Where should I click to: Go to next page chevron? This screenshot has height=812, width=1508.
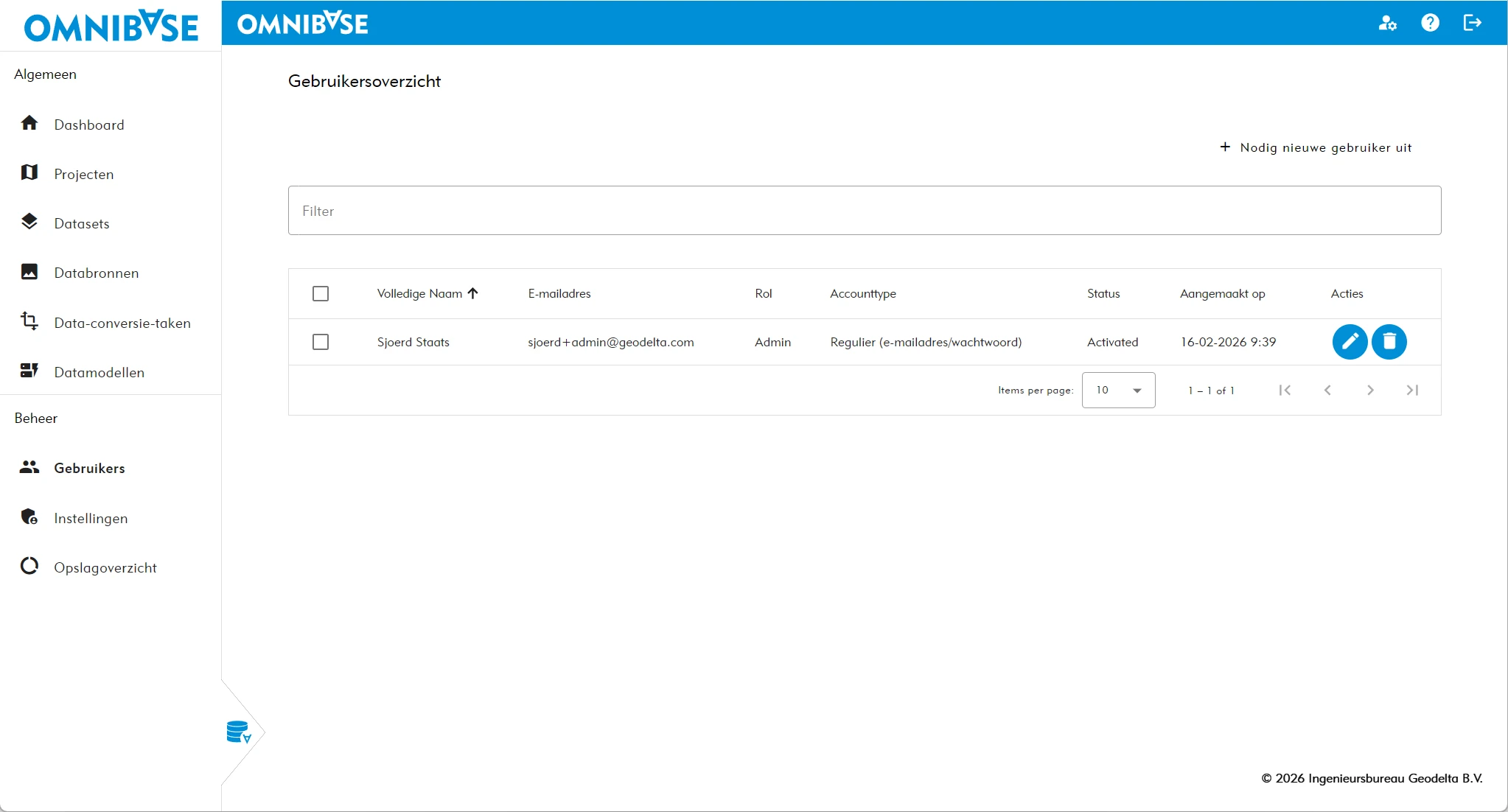coord(1370,390)
